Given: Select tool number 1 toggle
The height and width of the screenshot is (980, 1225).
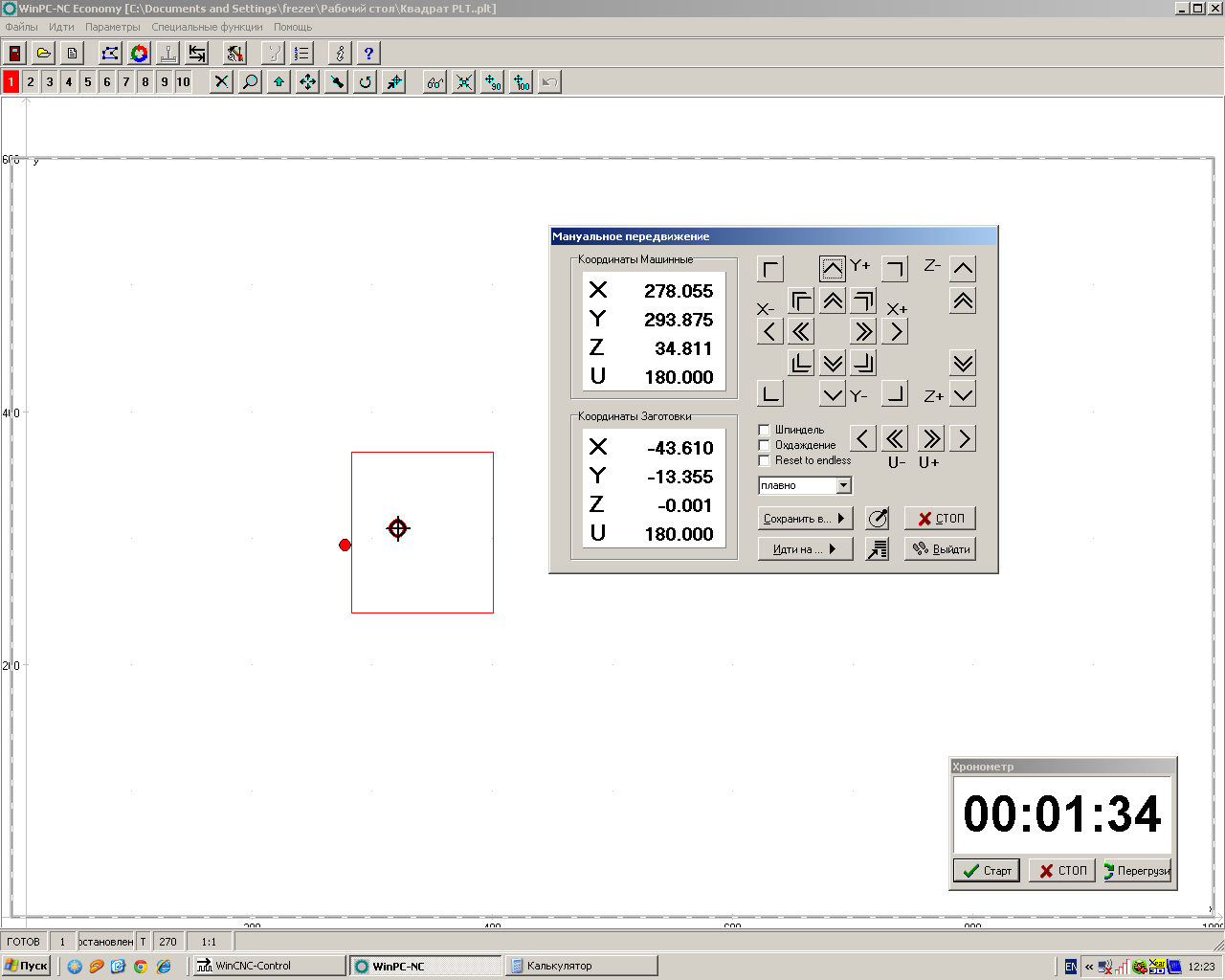Looking at the screenshot, I should pyautogui.click(x=11, y=82).
